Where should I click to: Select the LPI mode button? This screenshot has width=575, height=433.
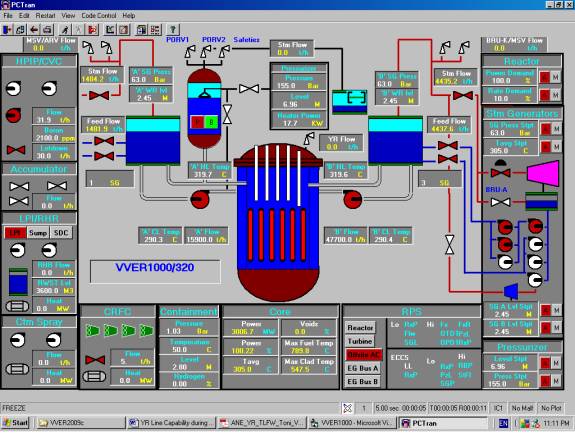(x=15, y=232)
